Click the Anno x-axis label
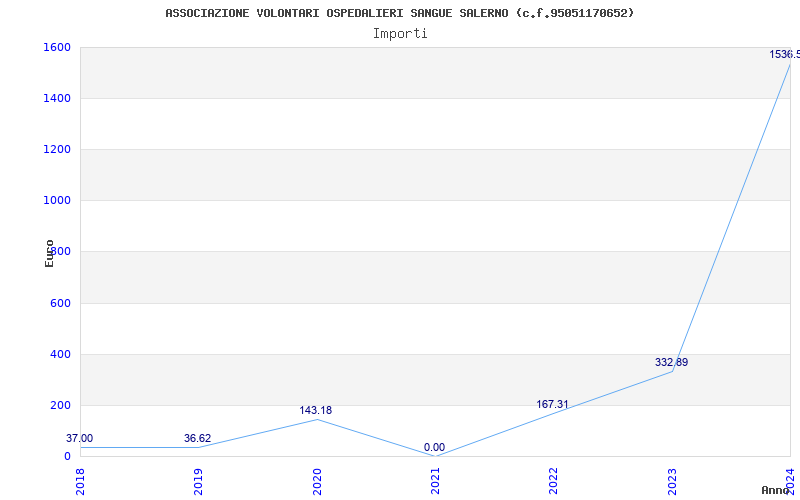This screenshot has width=800, height=500. tap(777, 490)
